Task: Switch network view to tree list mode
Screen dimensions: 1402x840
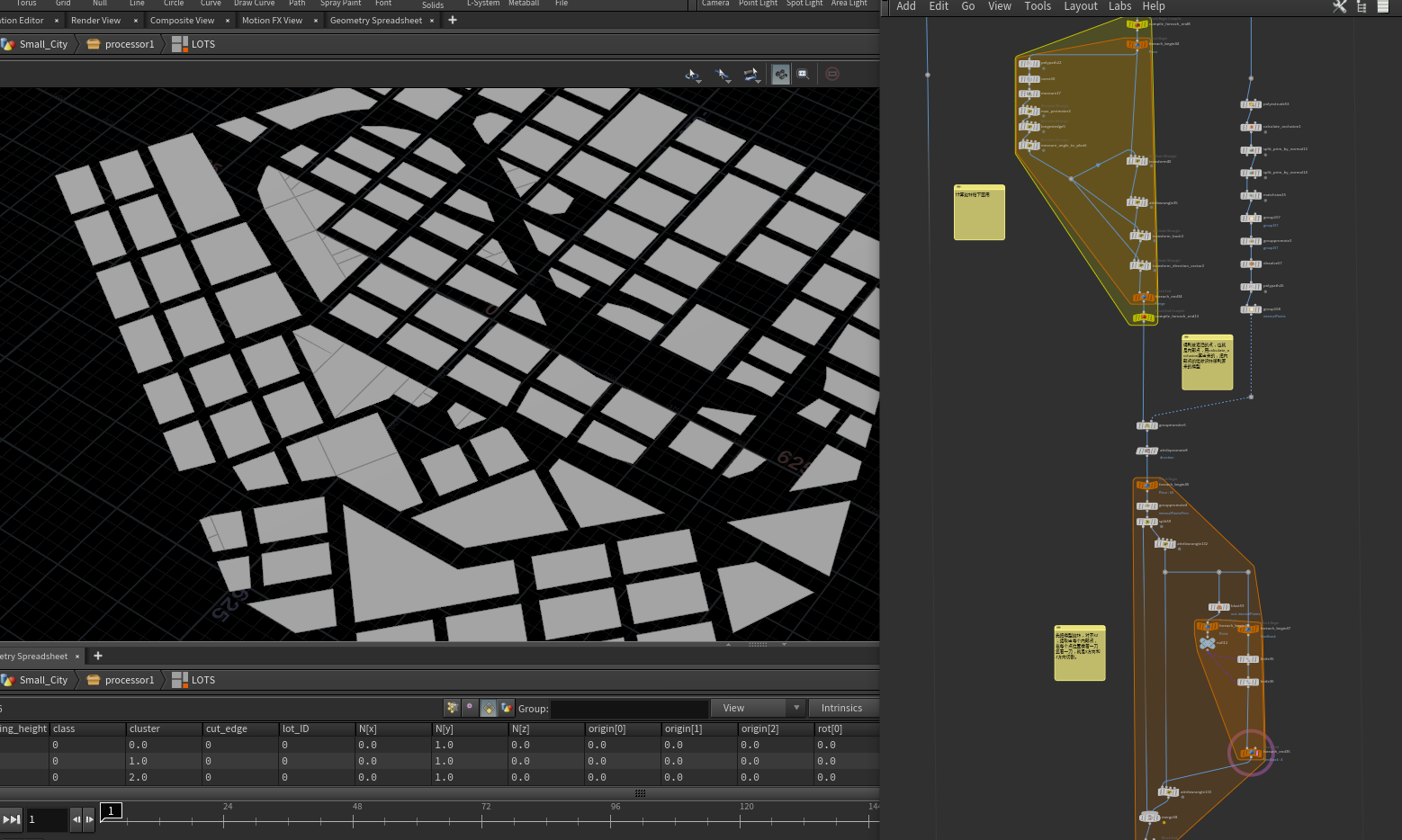Action: (1362, 6)
